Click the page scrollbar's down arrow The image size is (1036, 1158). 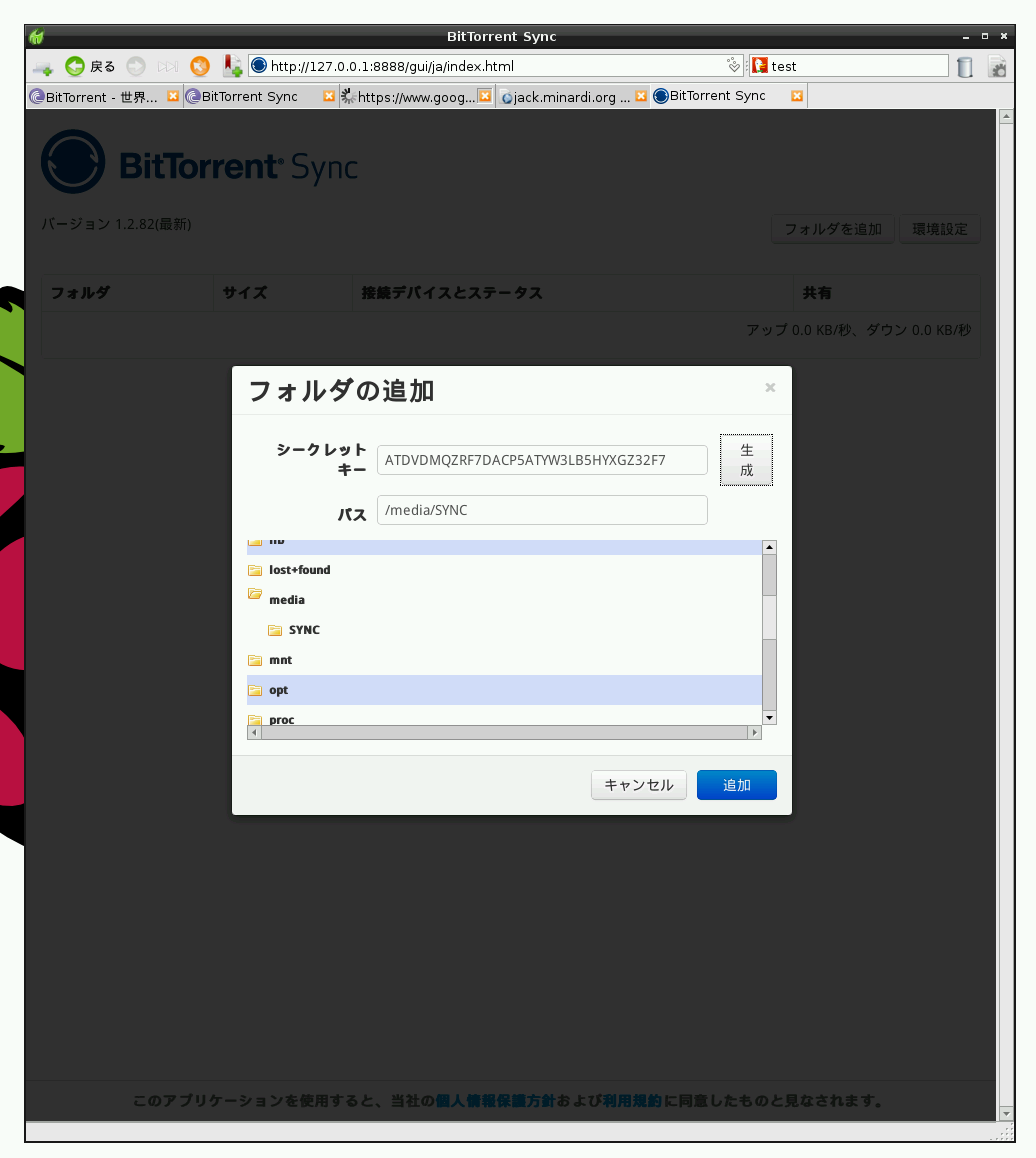pos(1006,1114)
